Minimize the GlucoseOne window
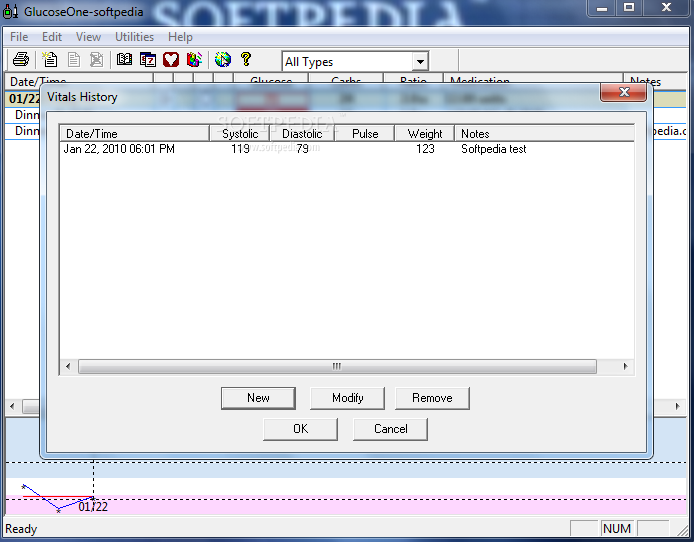694x542 pixels. coord(601,8)
